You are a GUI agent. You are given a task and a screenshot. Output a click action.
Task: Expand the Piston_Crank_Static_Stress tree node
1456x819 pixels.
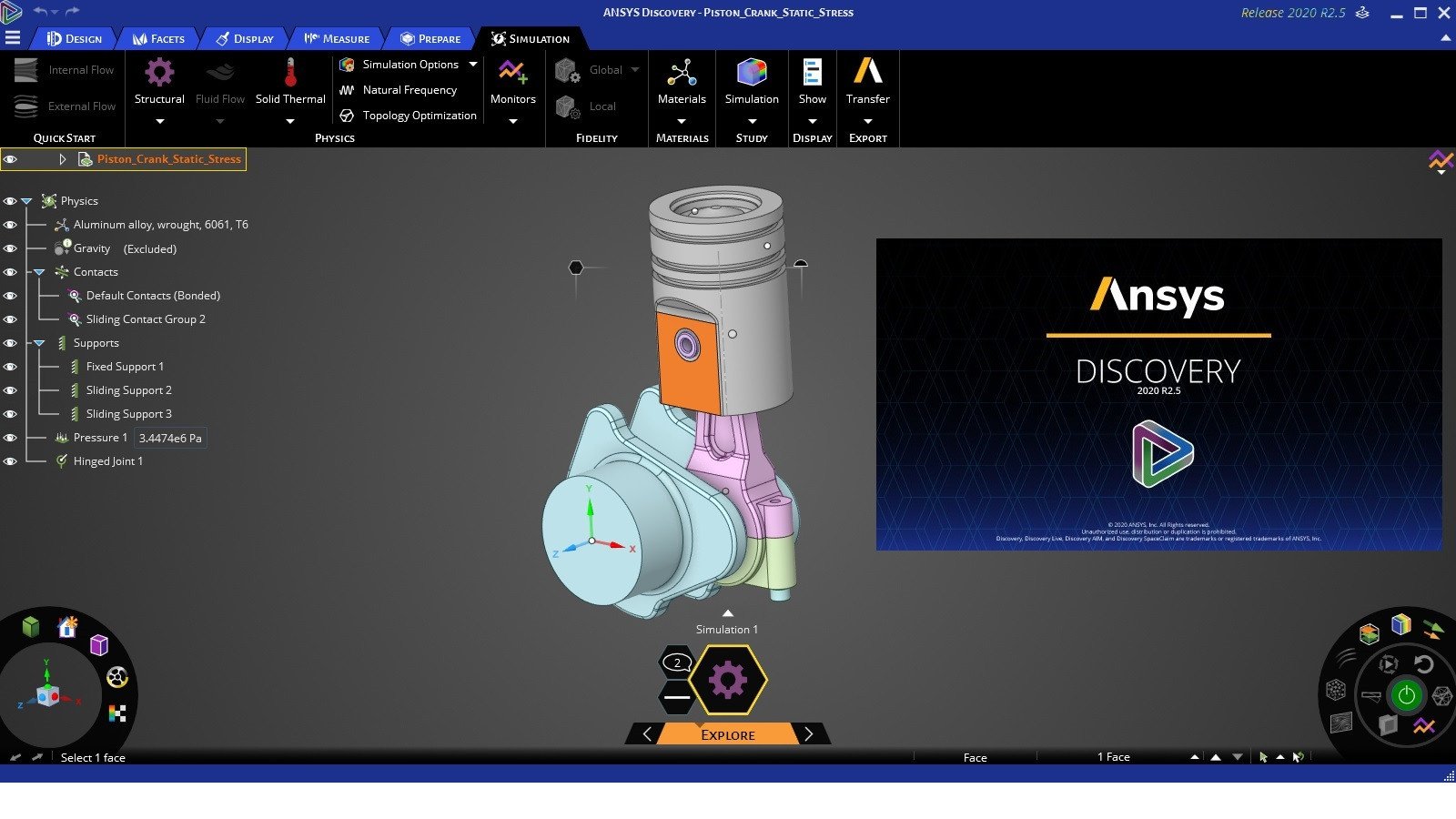pyautogui.click(x=62, y=159)
